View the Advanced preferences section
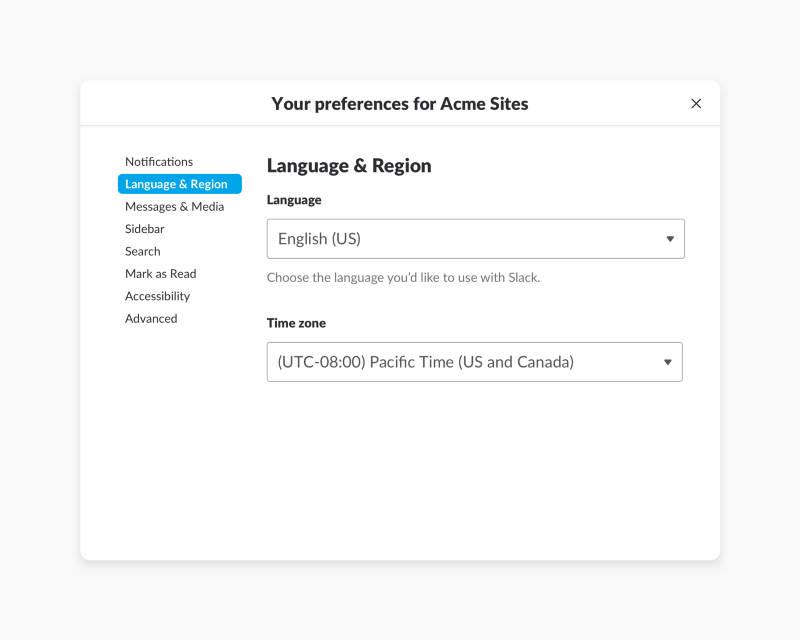 coord(152,318)
